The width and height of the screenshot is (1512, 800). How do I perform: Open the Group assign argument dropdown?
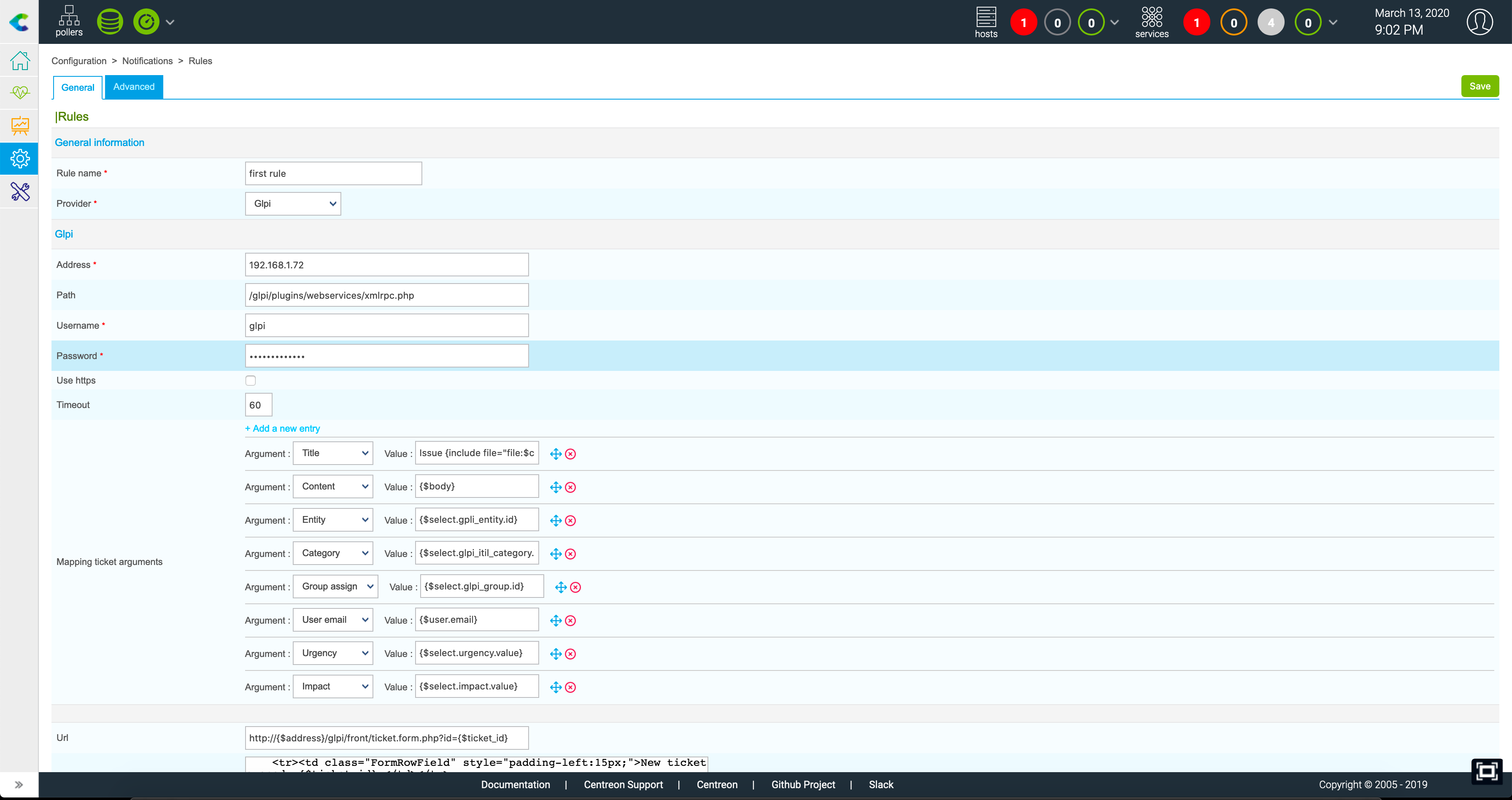[x=335, y=587]
